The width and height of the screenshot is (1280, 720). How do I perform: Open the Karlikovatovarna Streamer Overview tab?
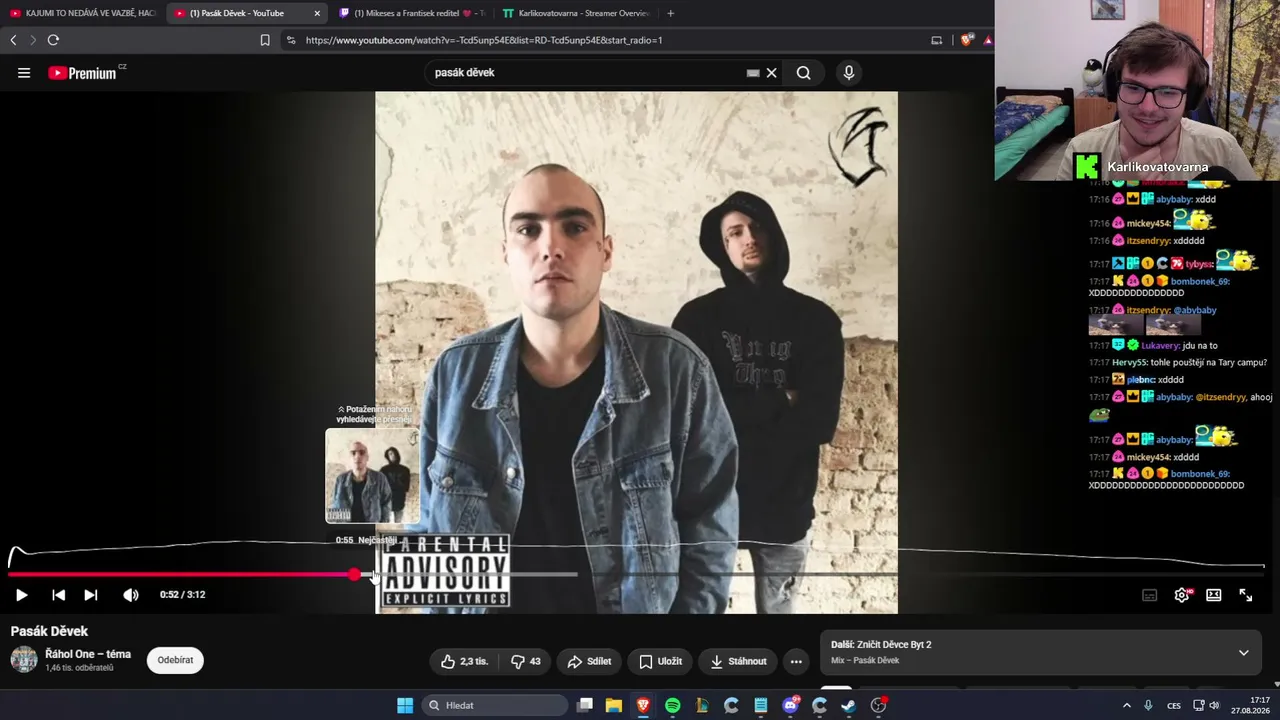click(x=576, y=13)
